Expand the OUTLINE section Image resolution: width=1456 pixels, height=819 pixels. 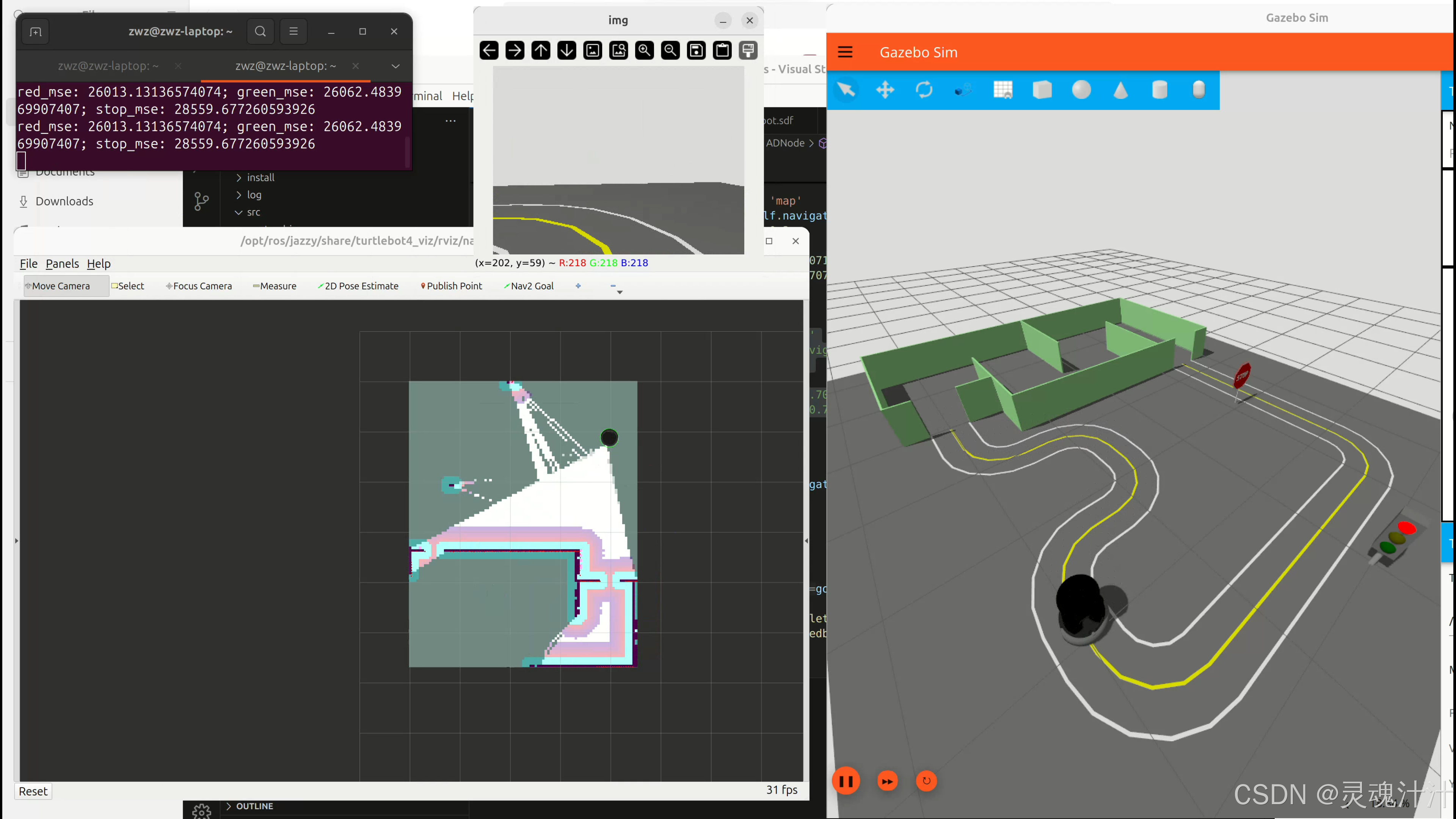[254, 806]
